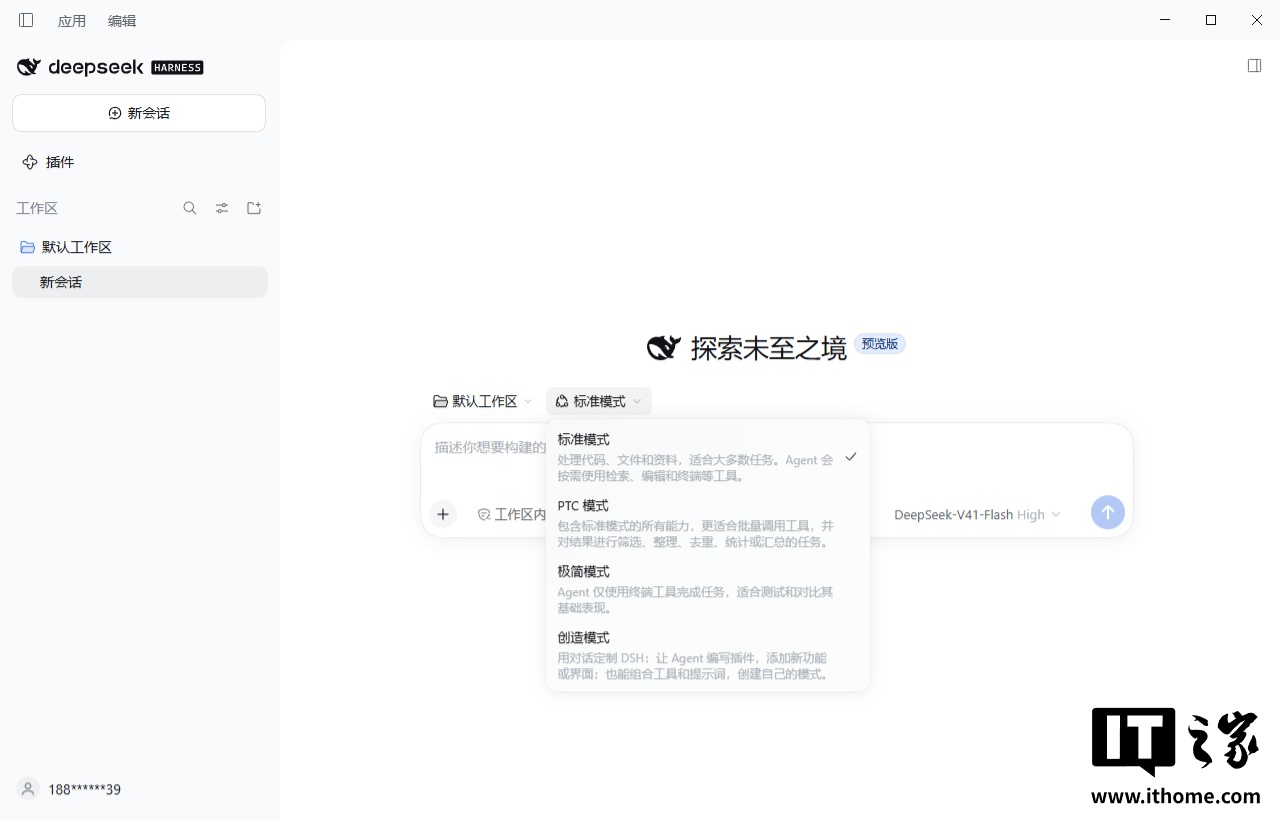Viewport: 1280px width, 820px height.
Task: Expand the 默认工作区 dropdown above input
Action: [x=482, y=401]
